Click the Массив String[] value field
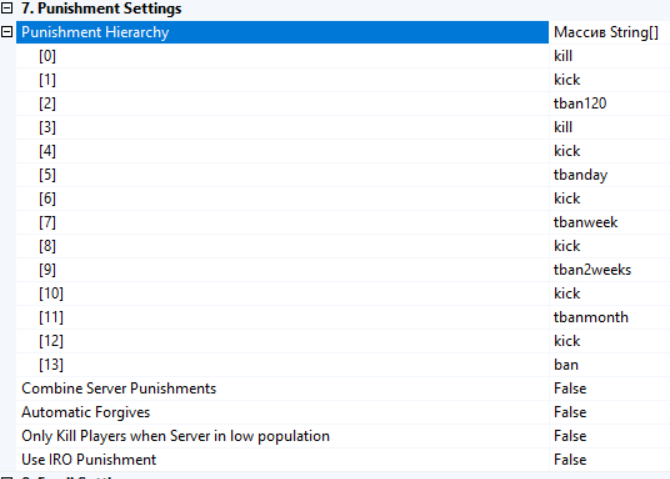This screenshot has height=479, width=670. coord(606,32)
